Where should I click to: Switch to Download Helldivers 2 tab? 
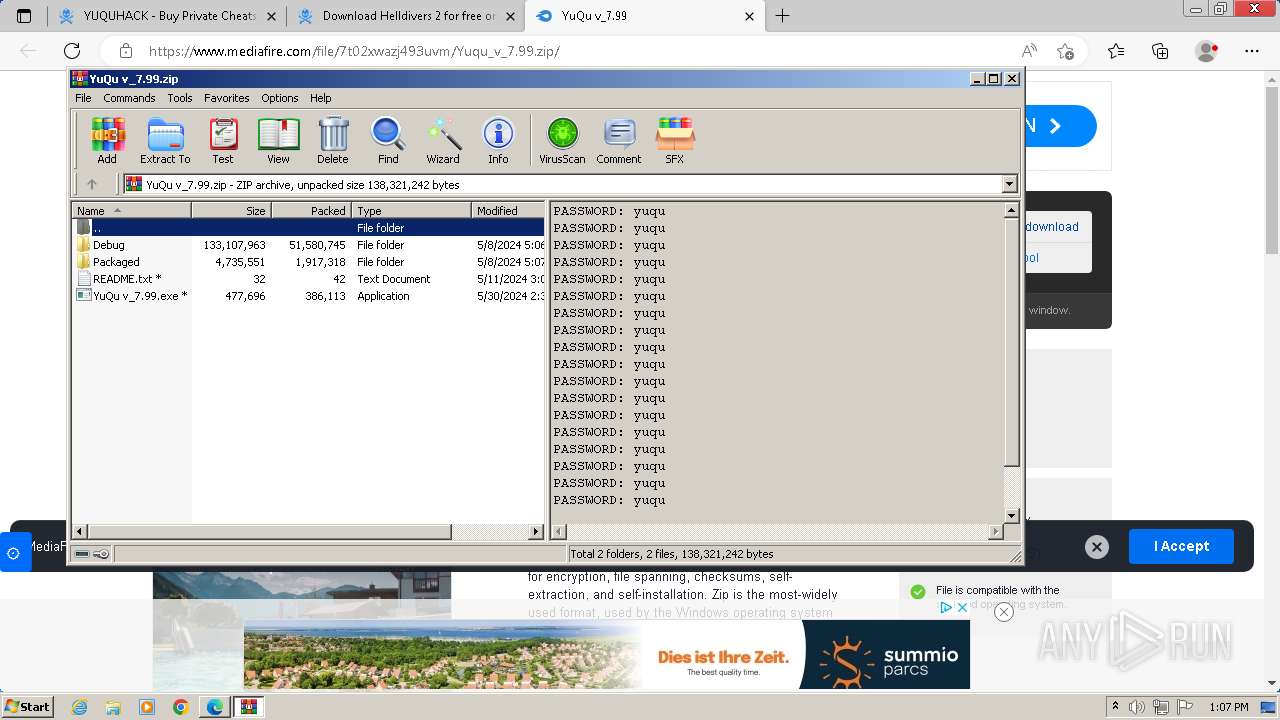(405, 16)
